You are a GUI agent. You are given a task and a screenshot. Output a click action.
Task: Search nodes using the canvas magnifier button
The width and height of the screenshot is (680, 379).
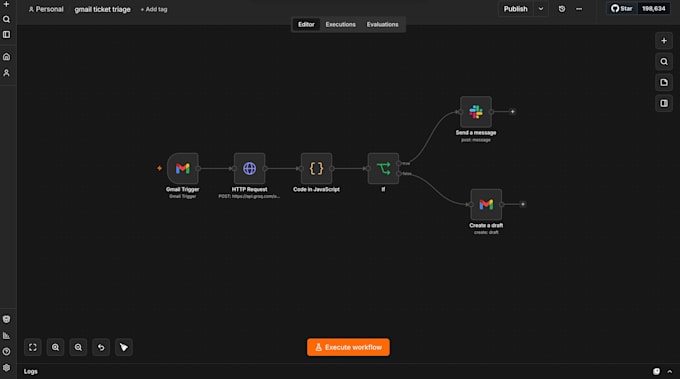click(x=664, y=62)
